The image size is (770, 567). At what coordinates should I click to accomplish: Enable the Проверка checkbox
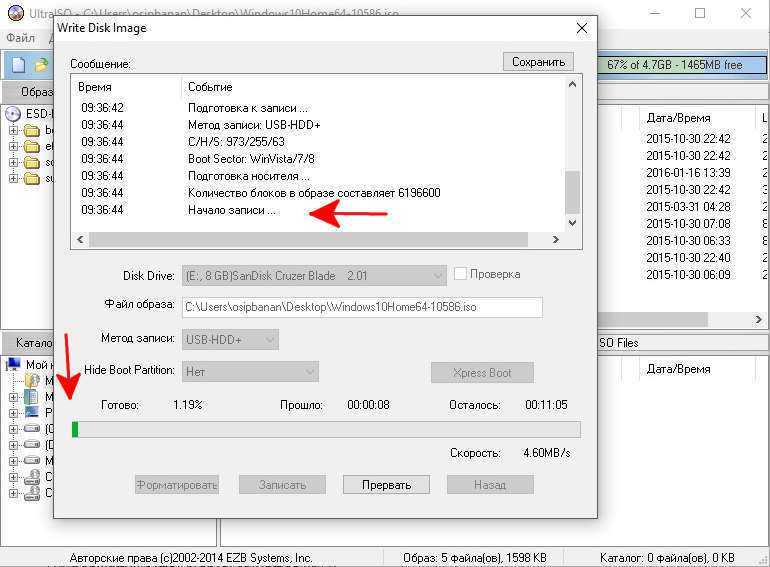click(460, 273)
